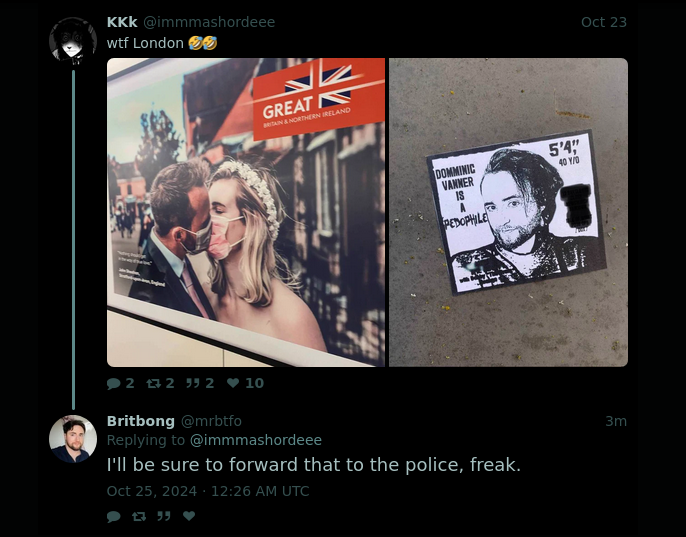Retweet Britbong's reply
The width and height of the screenshot is (686, 537).
pos(139,516)
